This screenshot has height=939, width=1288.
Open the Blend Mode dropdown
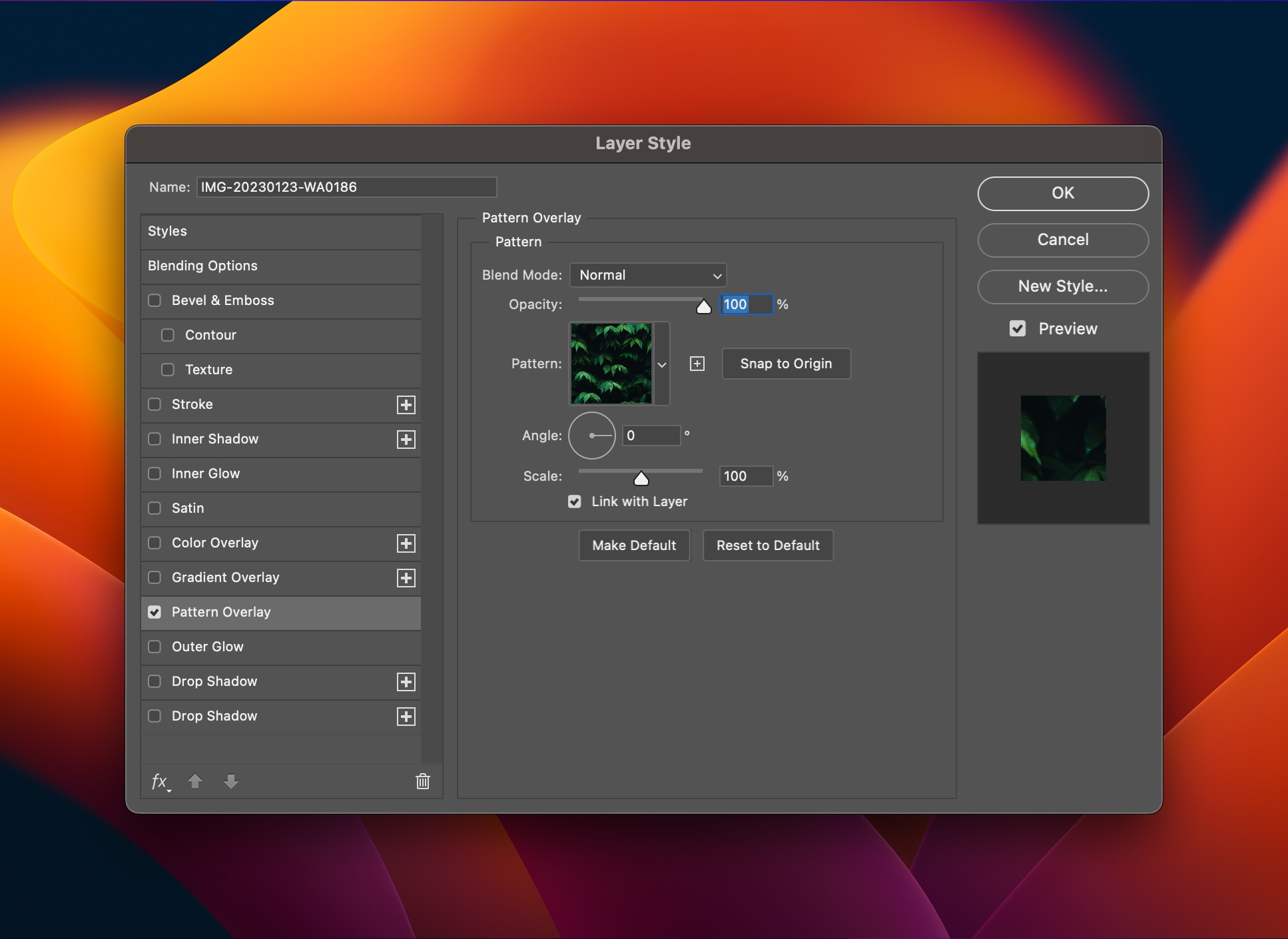(648, 275)
